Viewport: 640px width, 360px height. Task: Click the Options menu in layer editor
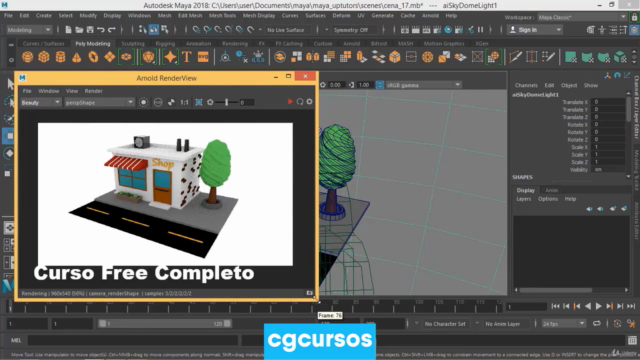pos(548,199)
